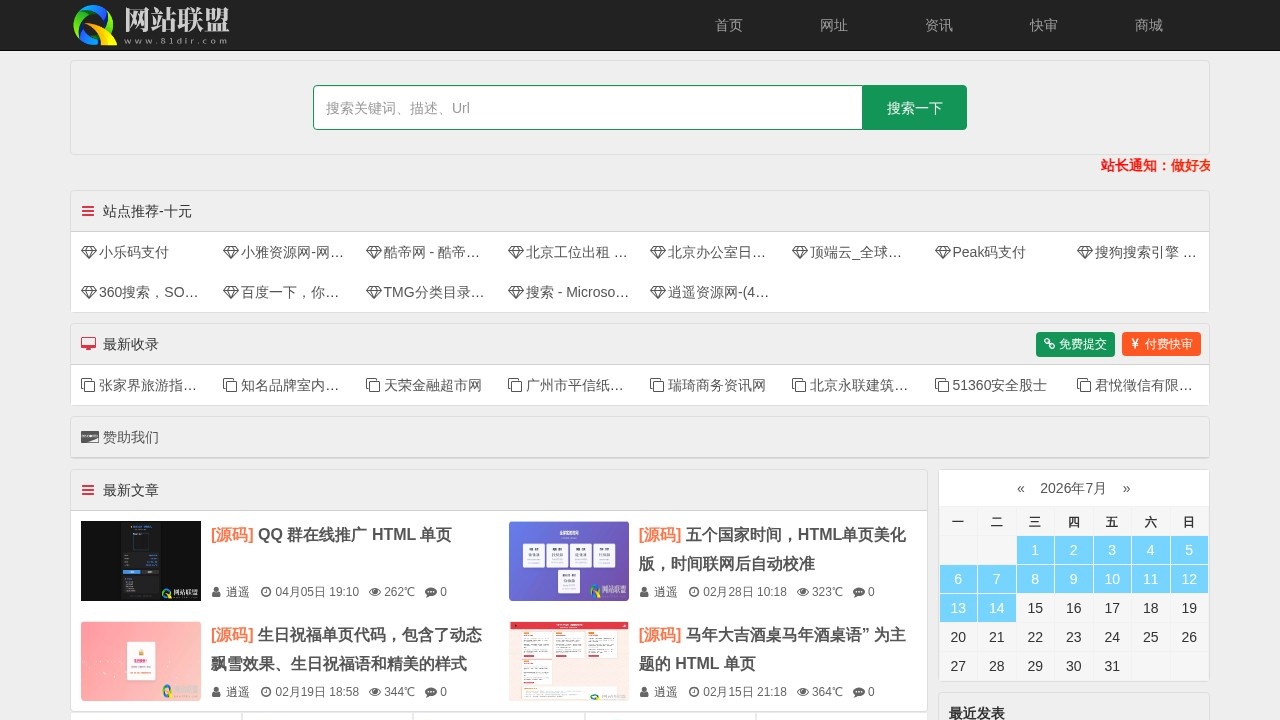Open article 马年大吉酒桌马年酒桌语
The image size is (1280, 720).
772,649
